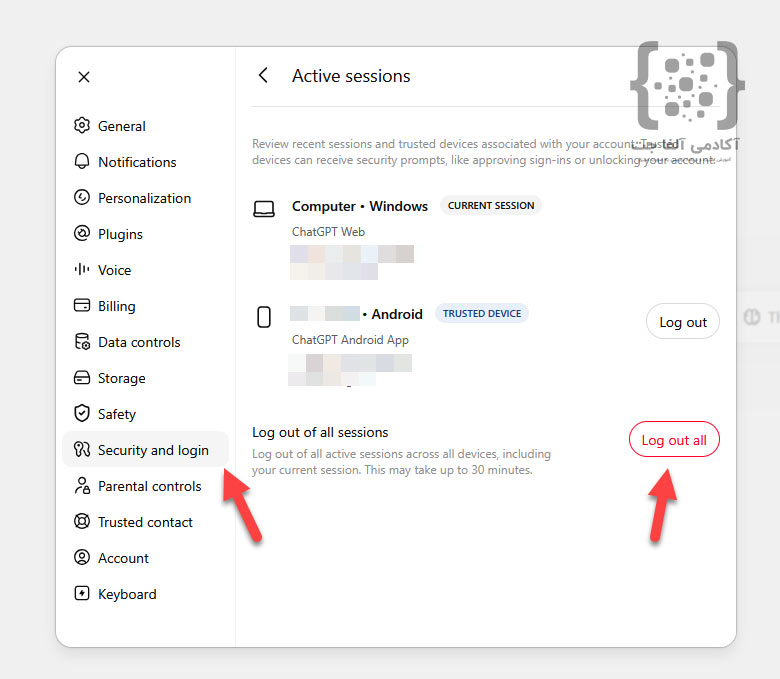The height and width of the screenshot is (679, 780).
Task: Click the Voice waveform icon
Action: (x=82, y=270)
